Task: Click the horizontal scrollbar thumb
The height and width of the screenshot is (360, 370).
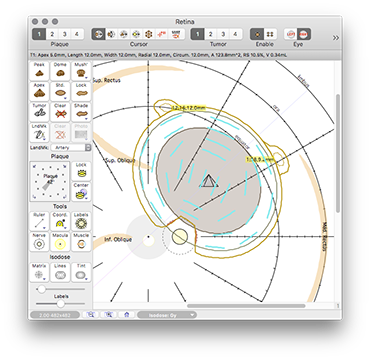Action: [x=246, y=306]
